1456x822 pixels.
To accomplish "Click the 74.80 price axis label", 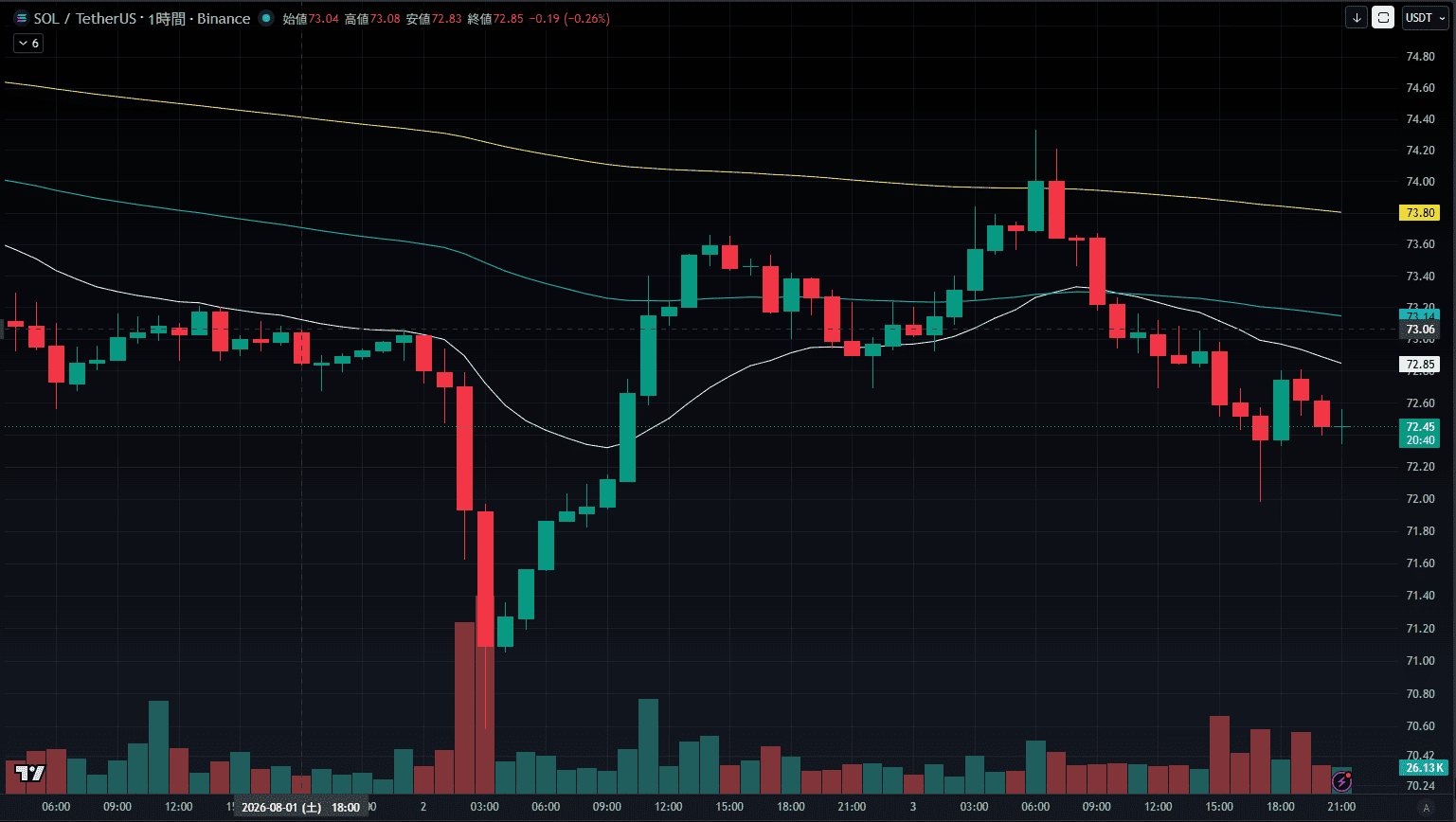I will coord(1420,57).
